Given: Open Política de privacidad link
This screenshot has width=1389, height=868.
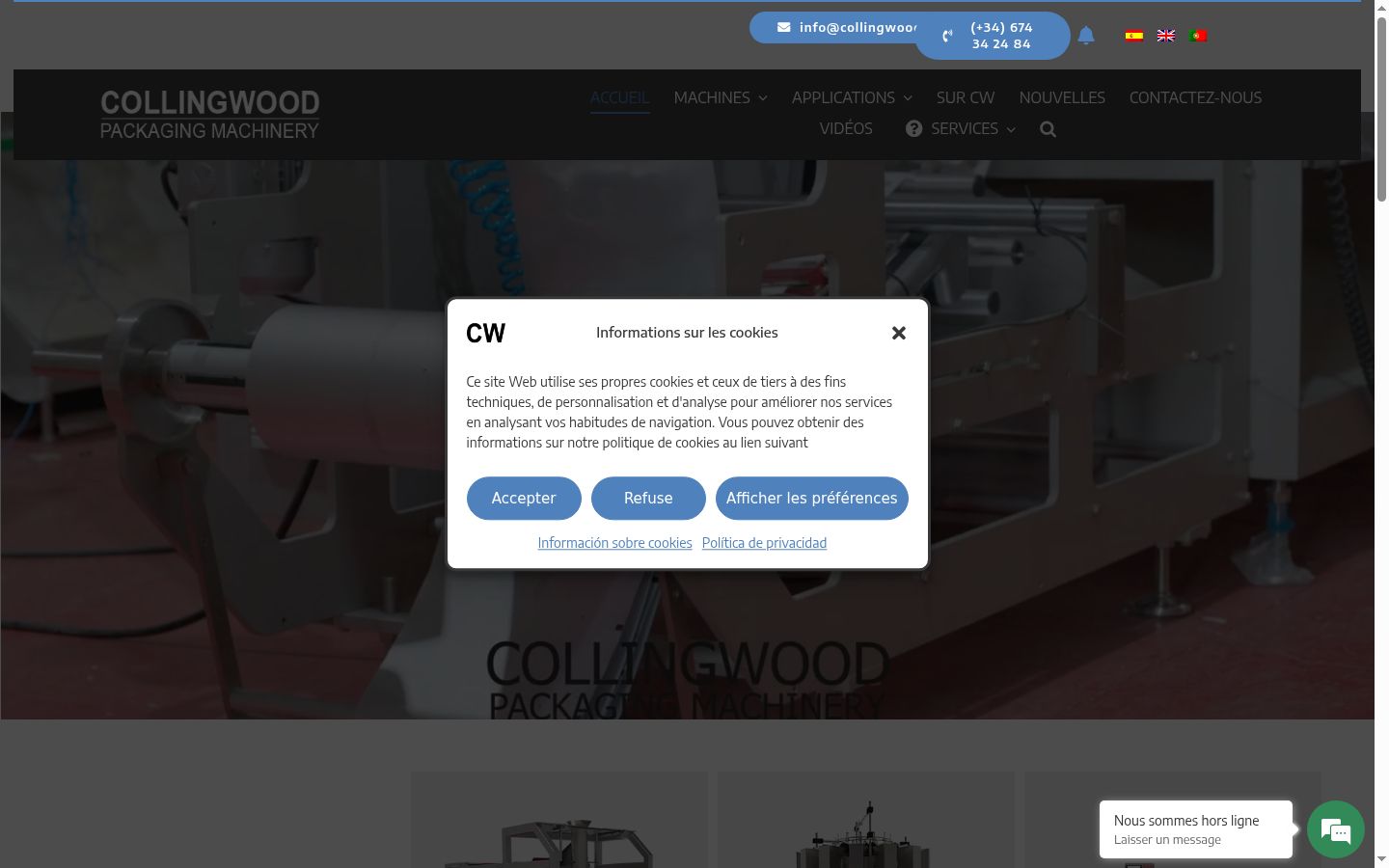Looking at the screenshot, I should click(764, 543).
